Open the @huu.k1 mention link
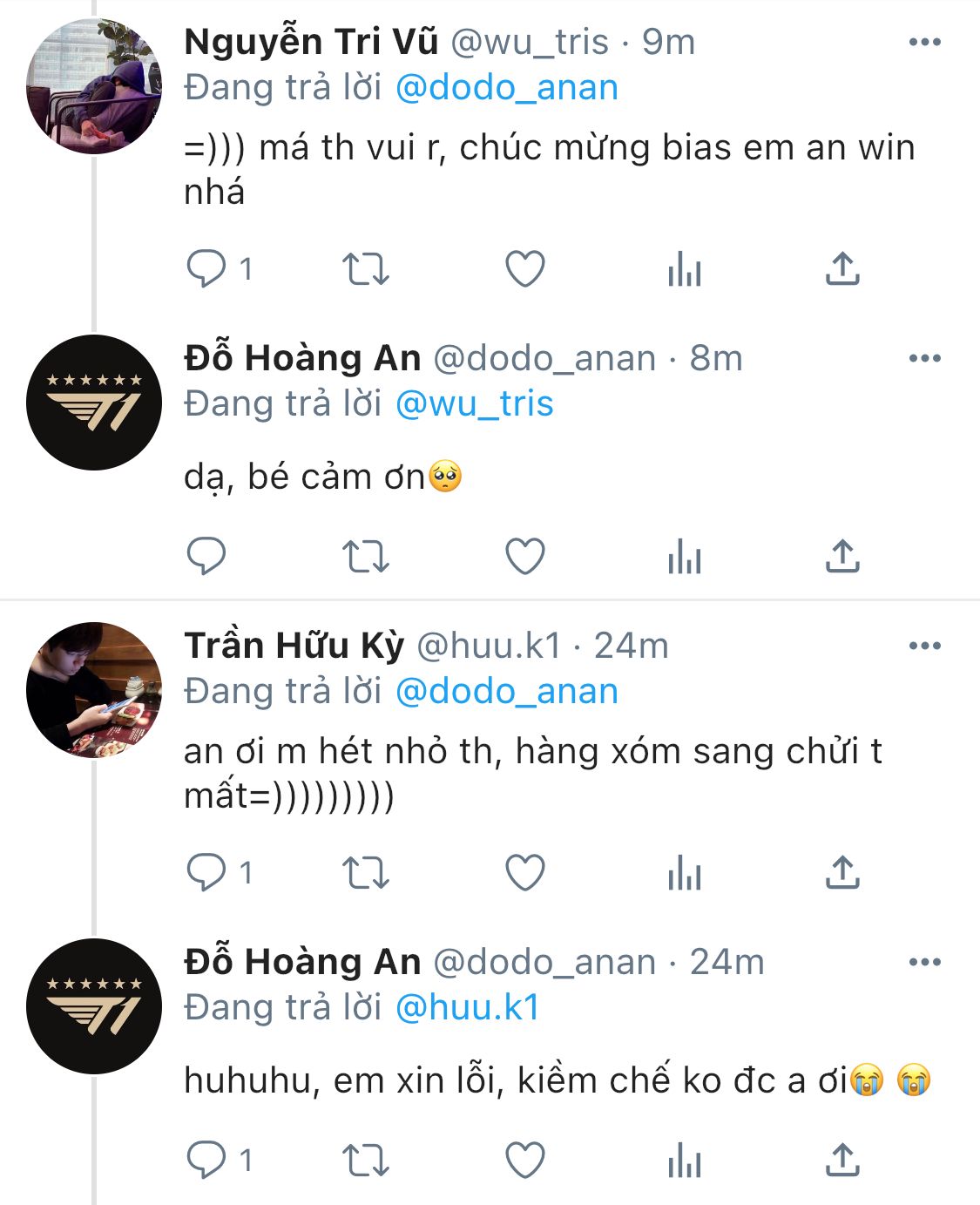Screen dimensions: 980x1205 (x=467, y=1007)
